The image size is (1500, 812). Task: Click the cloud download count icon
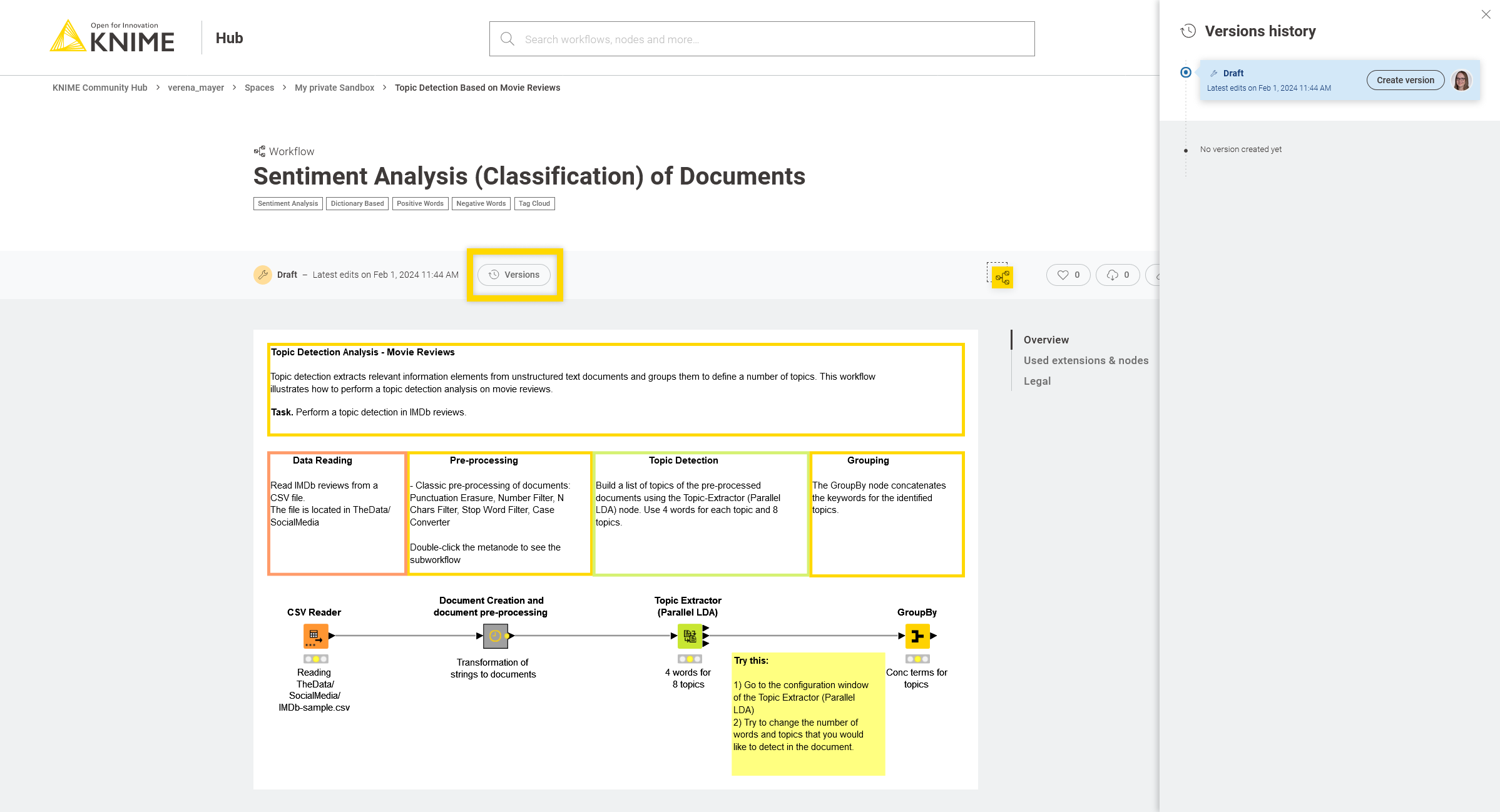pos(1112,275)
